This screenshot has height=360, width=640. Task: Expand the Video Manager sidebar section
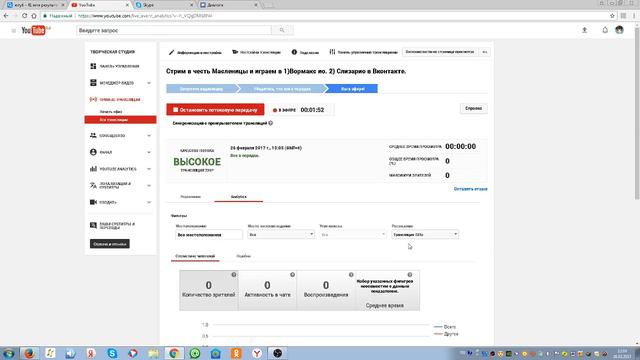click(149, 83)
